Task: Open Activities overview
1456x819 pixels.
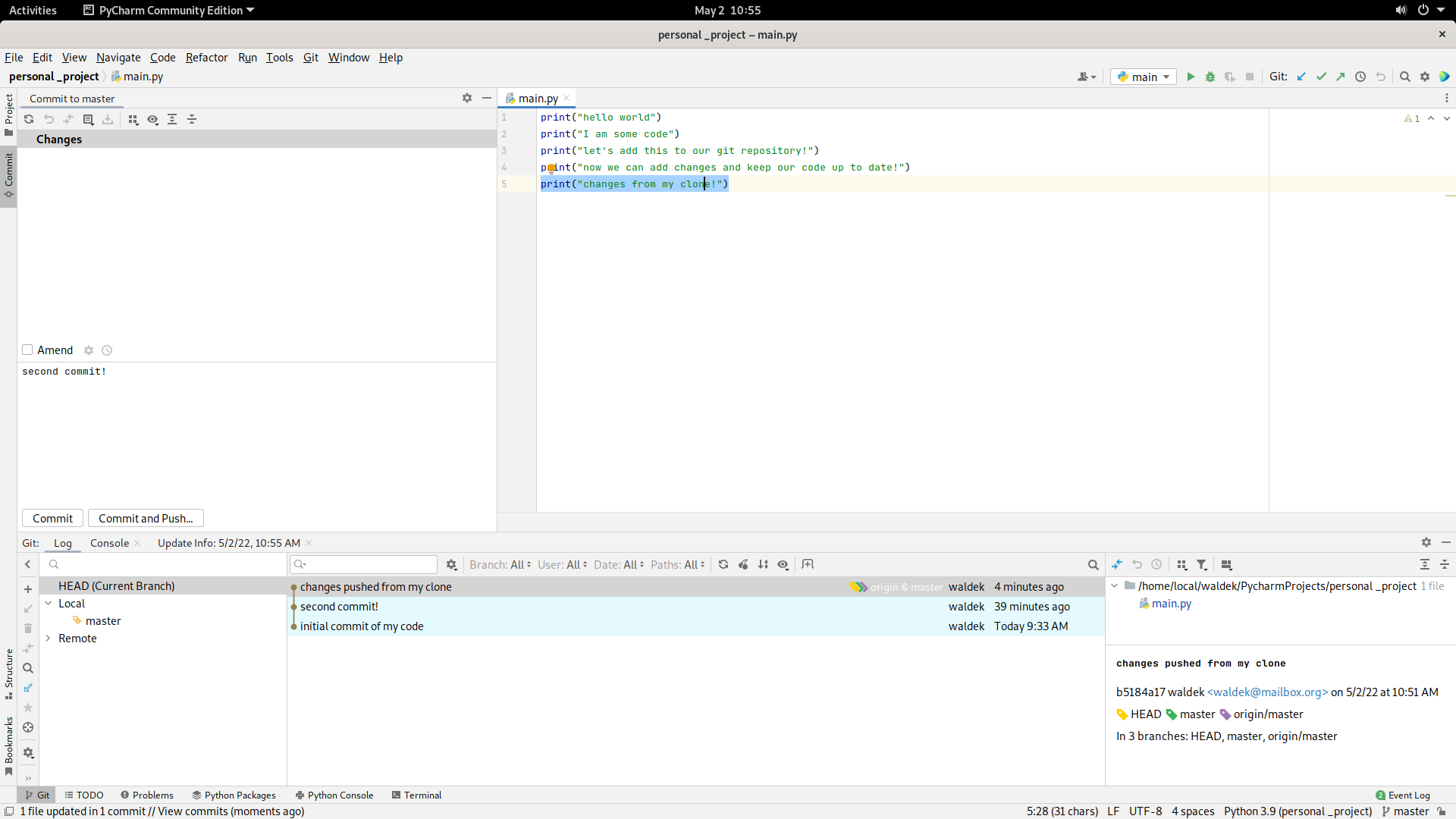Action: pyautogui.click(x=33, y=10)
